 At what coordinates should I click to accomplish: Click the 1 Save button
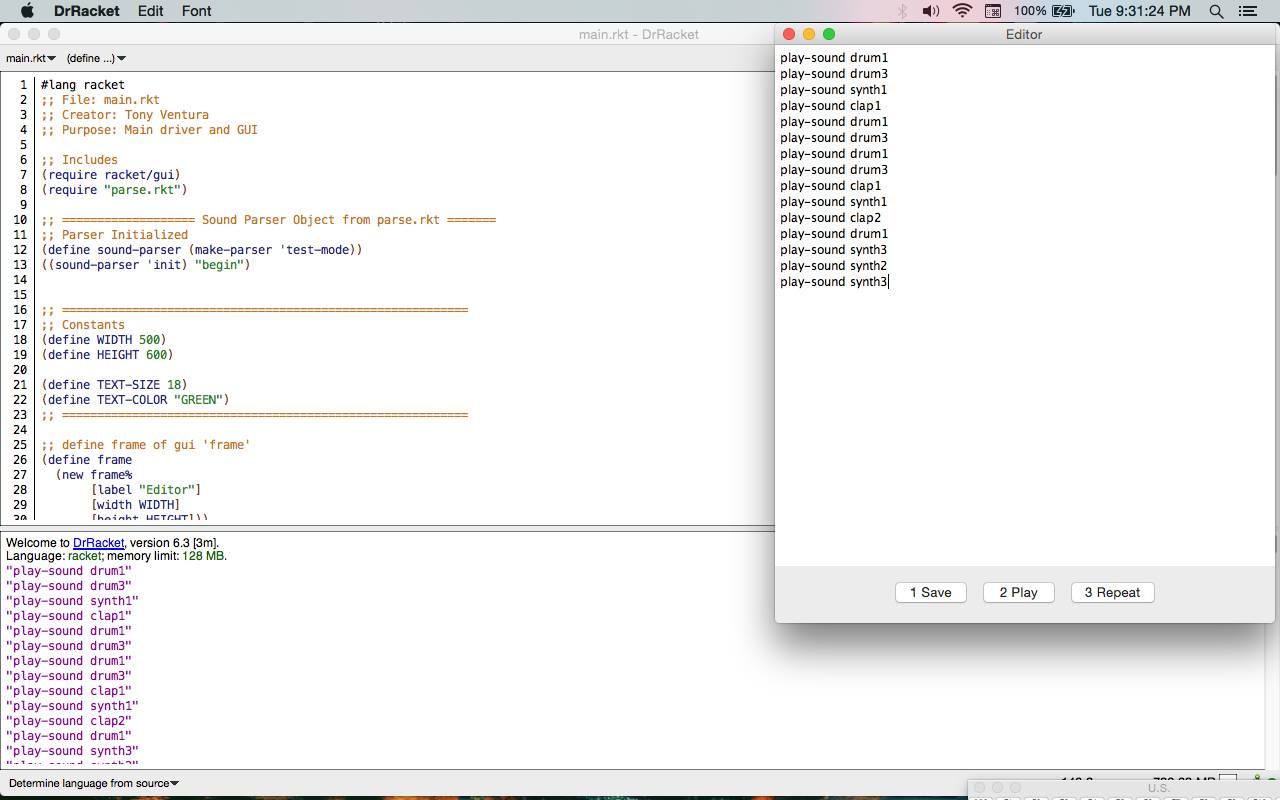coord(930,592)
